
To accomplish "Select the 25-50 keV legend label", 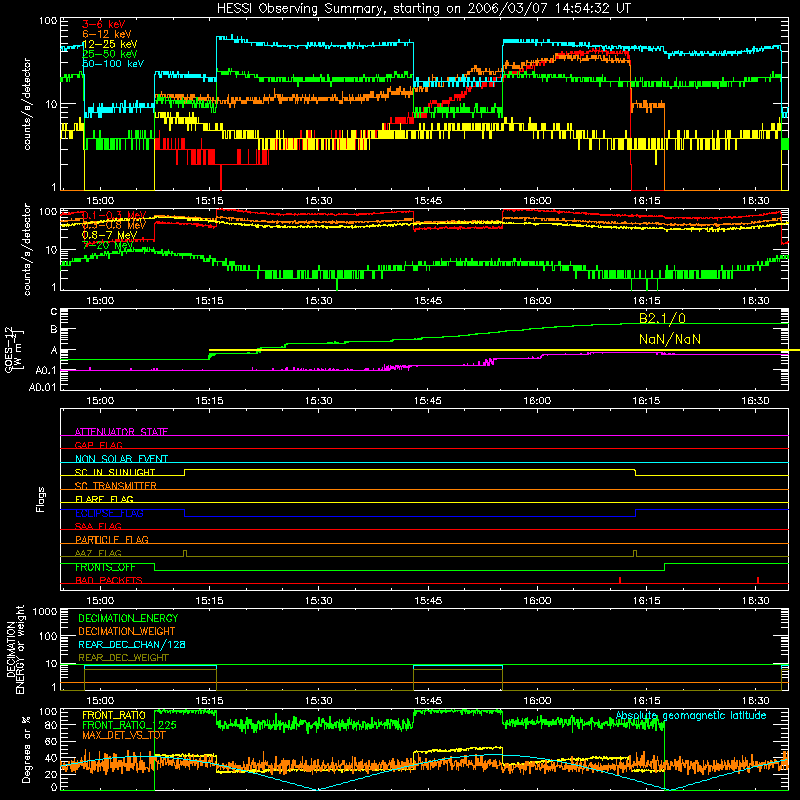I will (109, 54).
